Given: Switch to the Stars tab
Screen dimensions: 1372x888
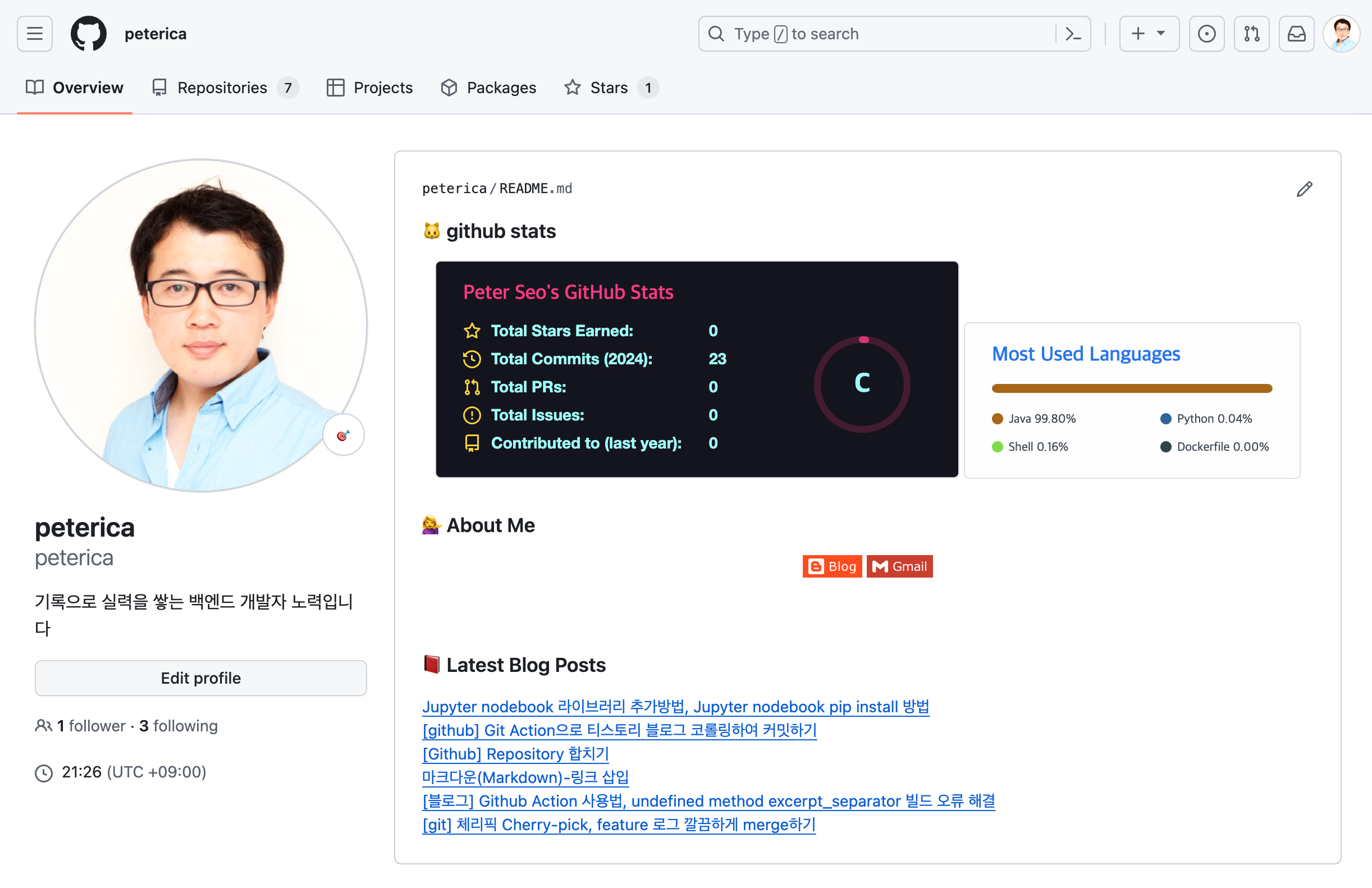Looking at the screenshot, I should pos(610,88).
